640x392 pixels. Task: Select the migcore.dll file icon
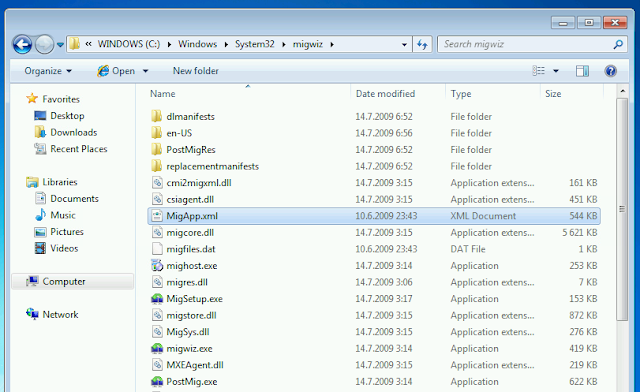(x=157, y=232)
